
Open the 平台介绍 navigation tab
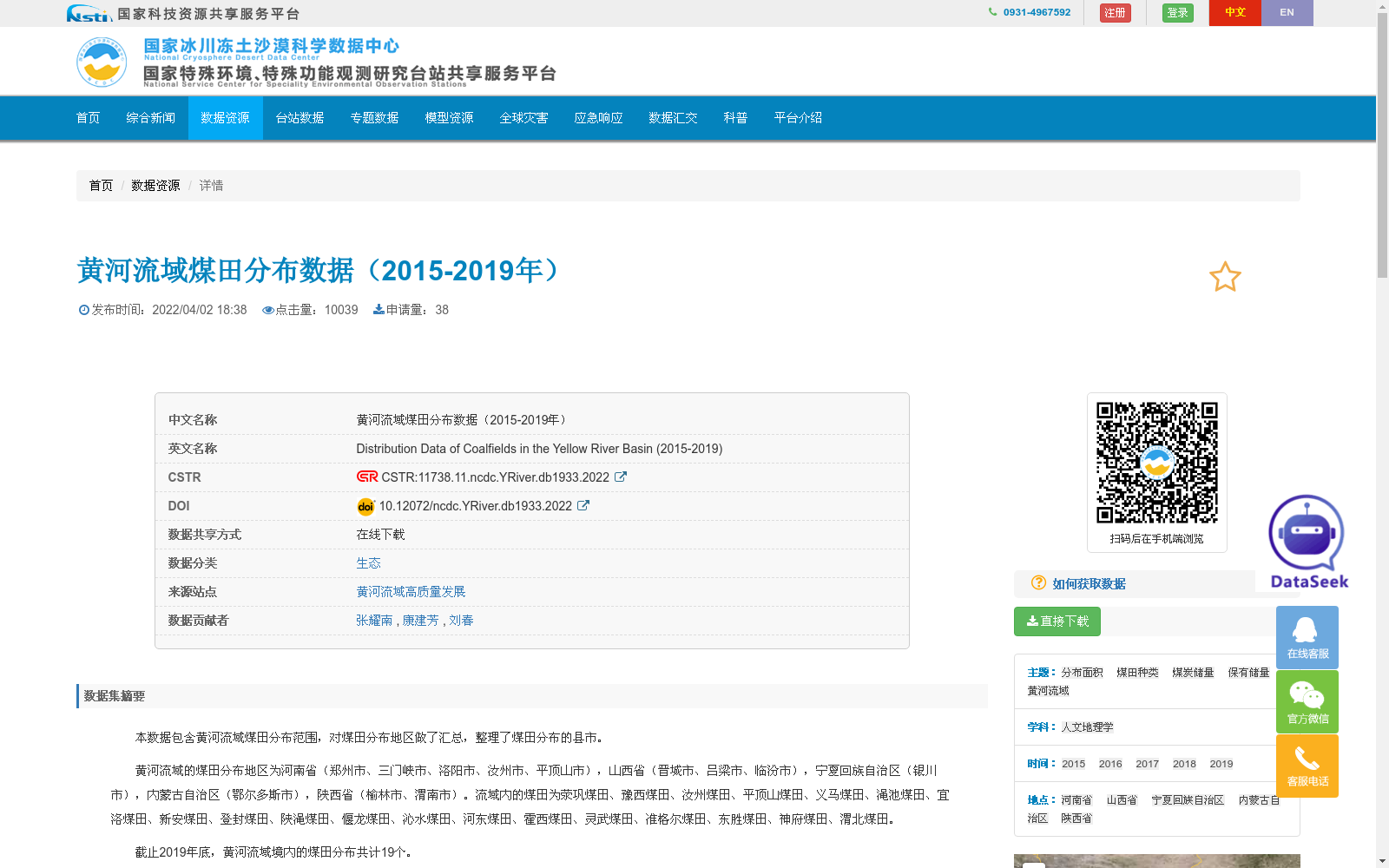[799, 118]
